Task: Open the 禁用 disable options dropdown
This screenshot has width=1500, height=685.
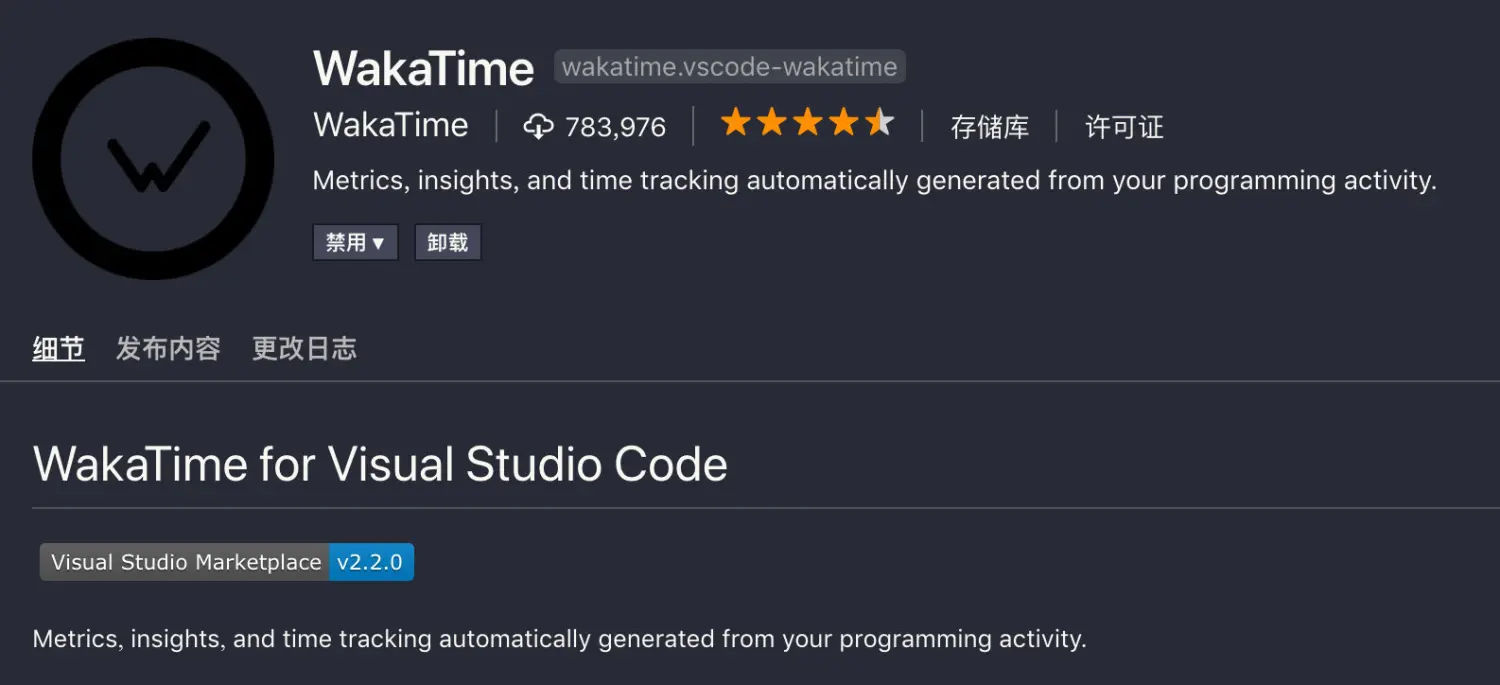Action: [355, 241]
